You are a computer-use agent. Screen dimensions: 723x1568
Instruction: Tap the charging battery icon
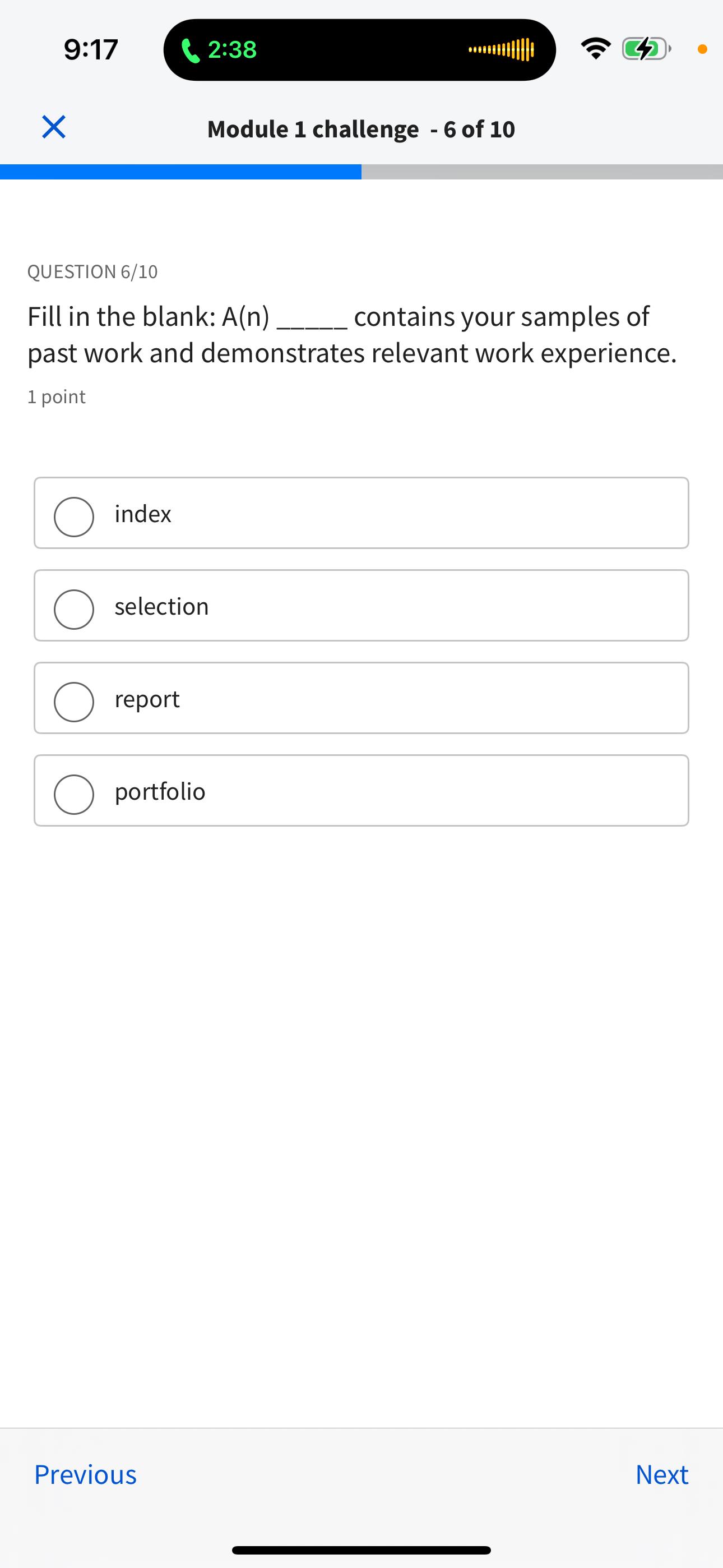645,49
